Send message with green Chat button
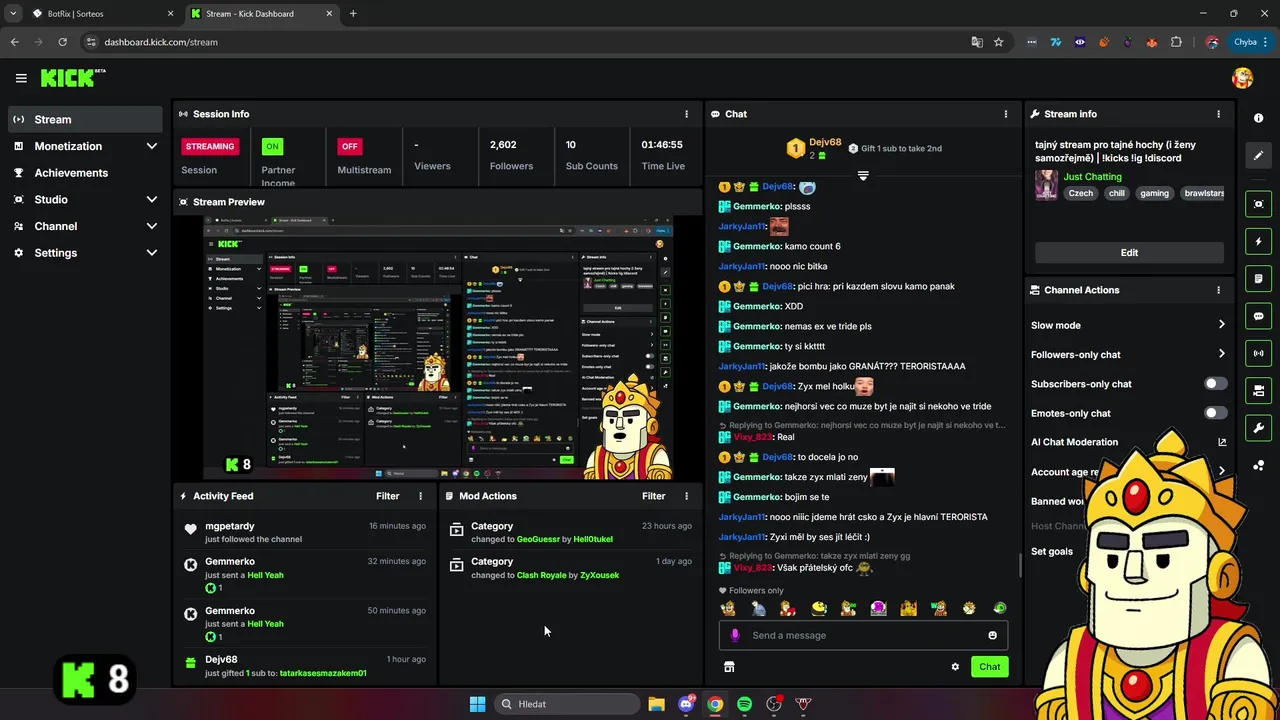Viewport: 1280px width, 720px height. click(x=989, y=667)
